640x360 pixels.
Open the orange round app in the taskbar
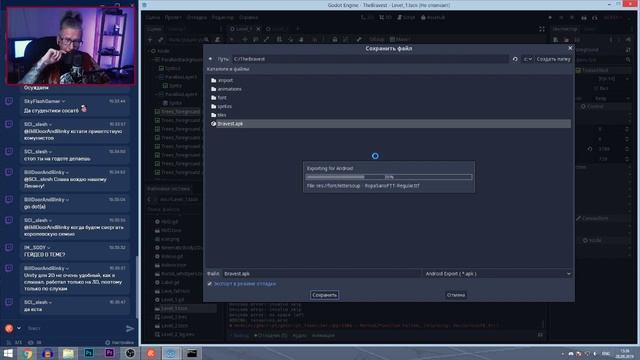(151, 353)
